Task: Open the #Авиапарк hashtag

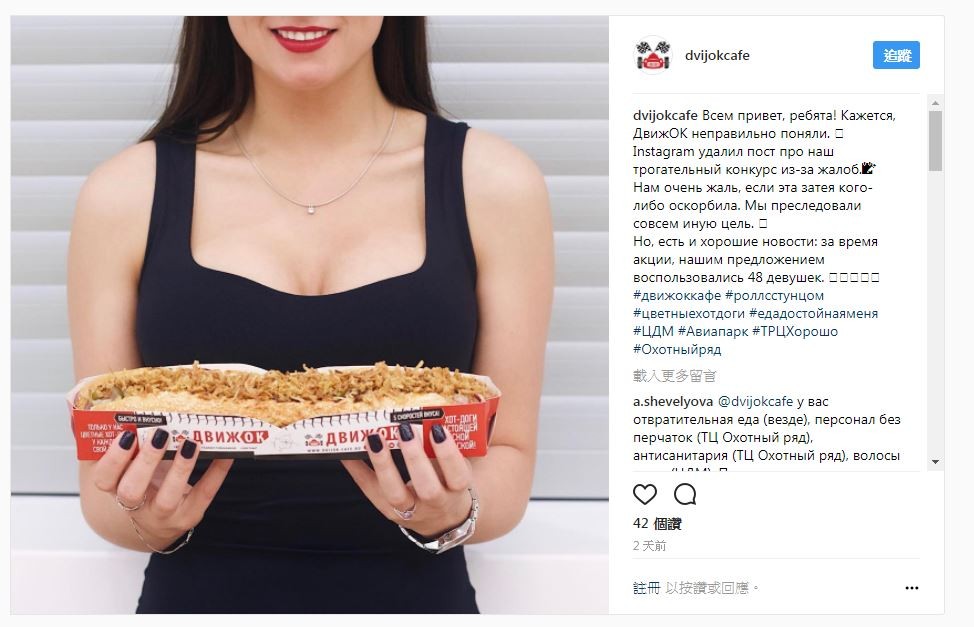Action: coord(713,331)
